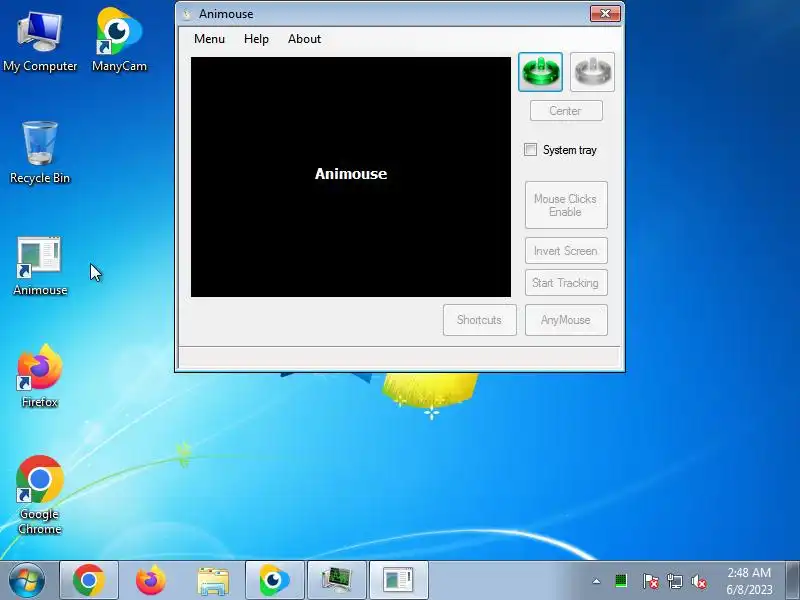
Task: Click the Invert Screen button
Action: [566, 251]
